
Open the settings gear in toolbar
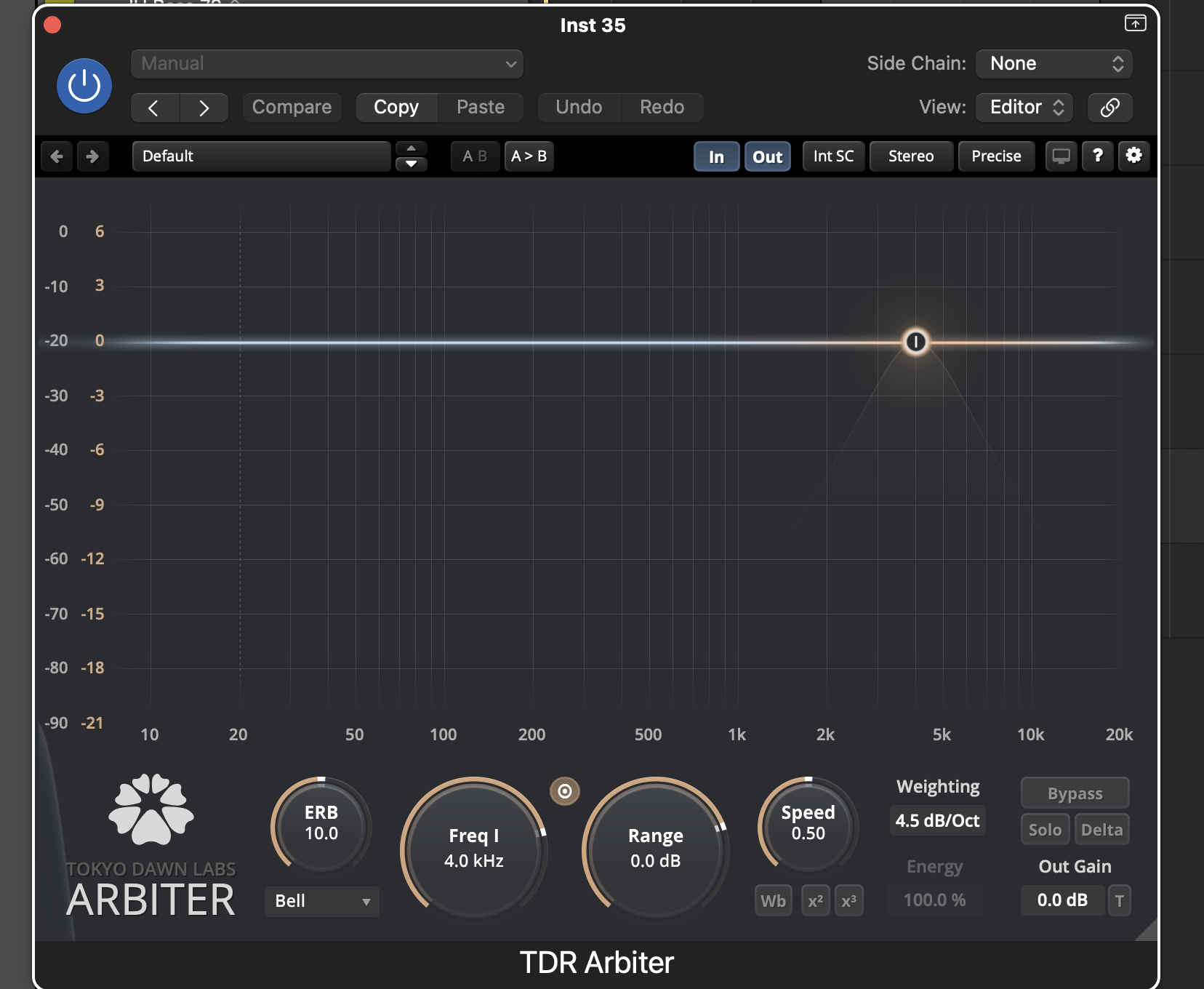click(x=1133, y=156)
